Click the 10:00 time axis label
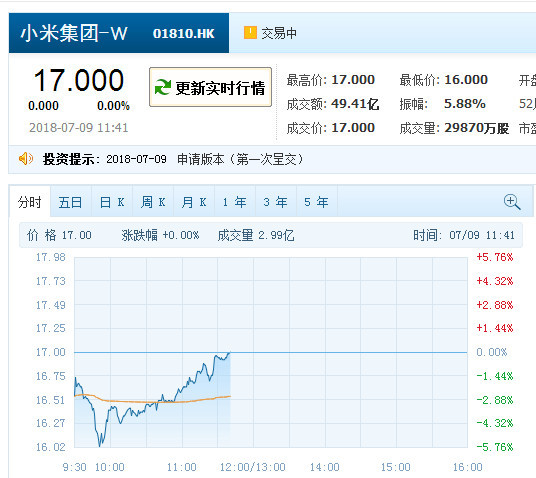 pyautogui.click(x=109, y=467)
